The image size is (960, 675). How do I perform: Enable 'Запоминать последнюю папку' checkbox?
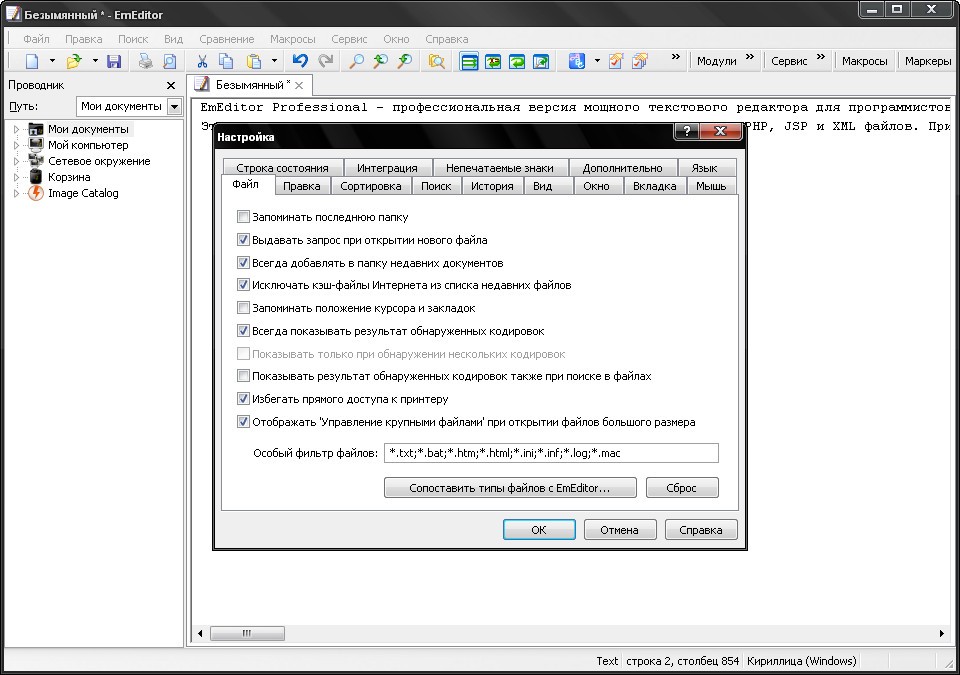coord(243,217)
